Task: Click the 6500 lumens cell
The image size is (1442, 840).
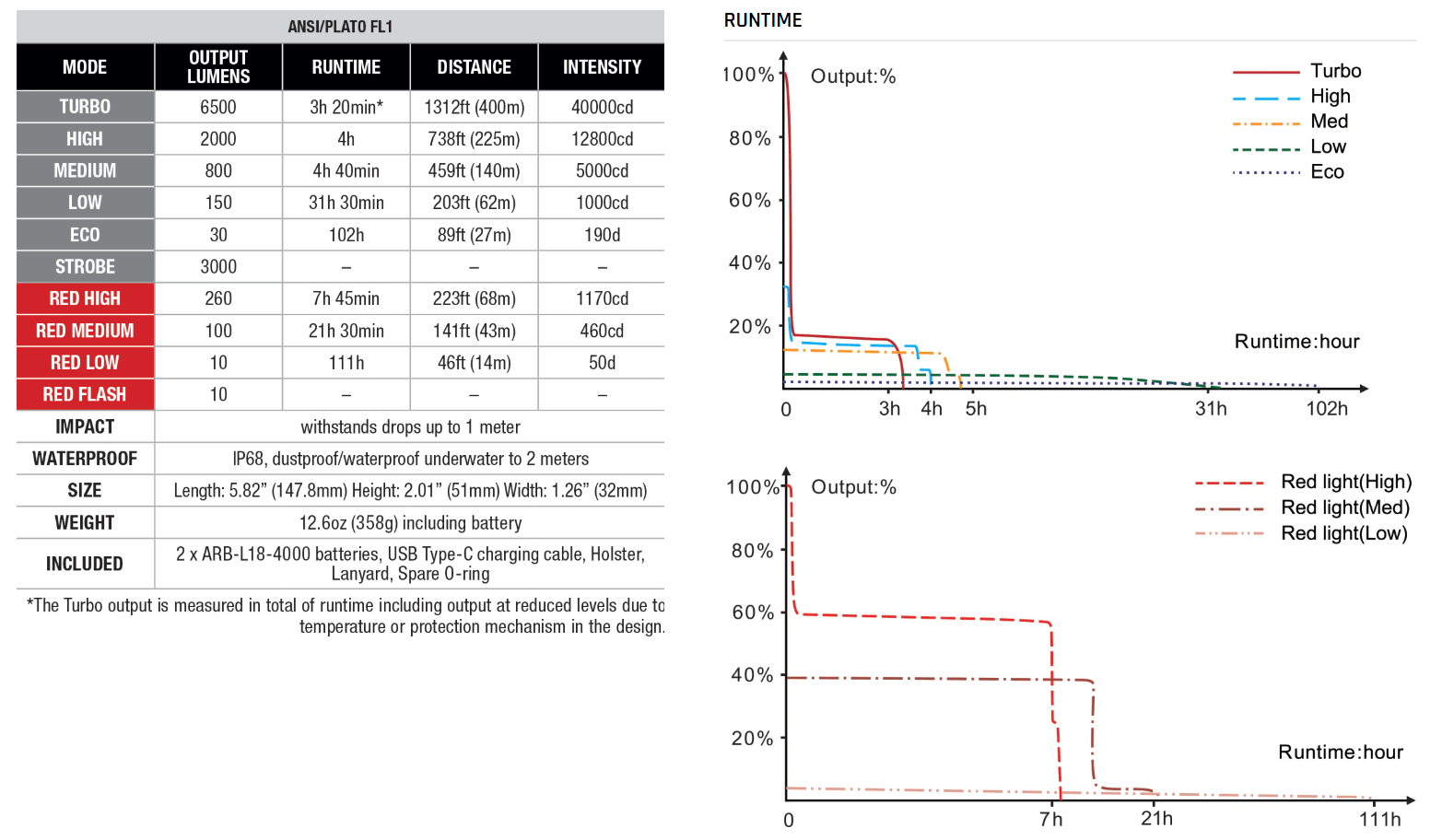Action: (218, 107)
